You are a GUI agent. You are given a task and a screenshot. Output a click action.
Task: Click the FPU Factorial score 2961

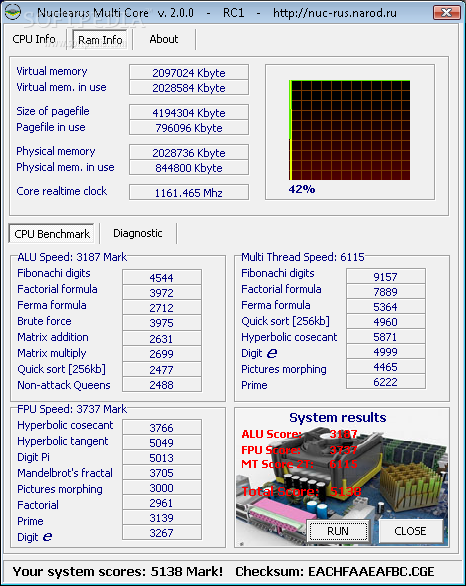(x=162, y=502)
